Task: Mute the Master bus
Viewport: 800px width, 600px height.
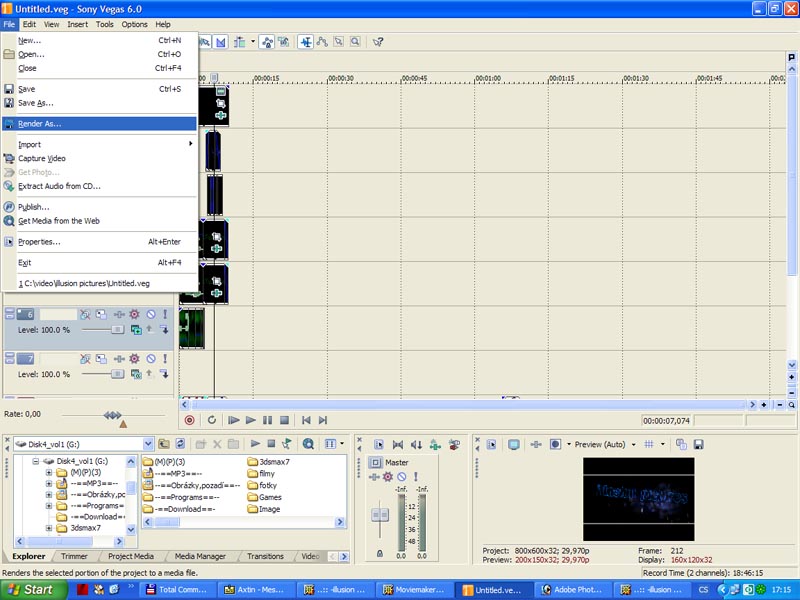Action: 402,477
